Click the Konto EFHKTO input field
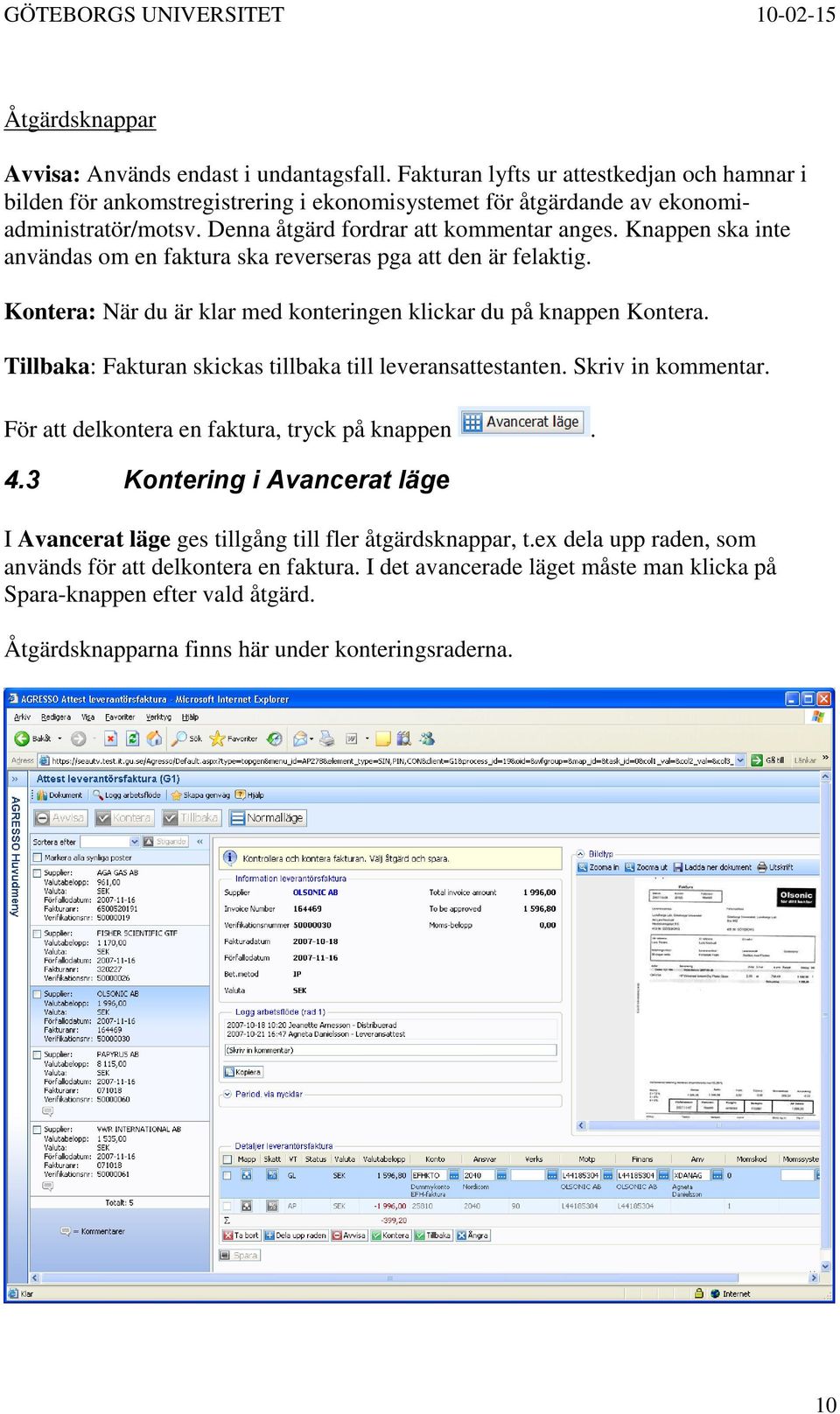 coord(429,1176)
